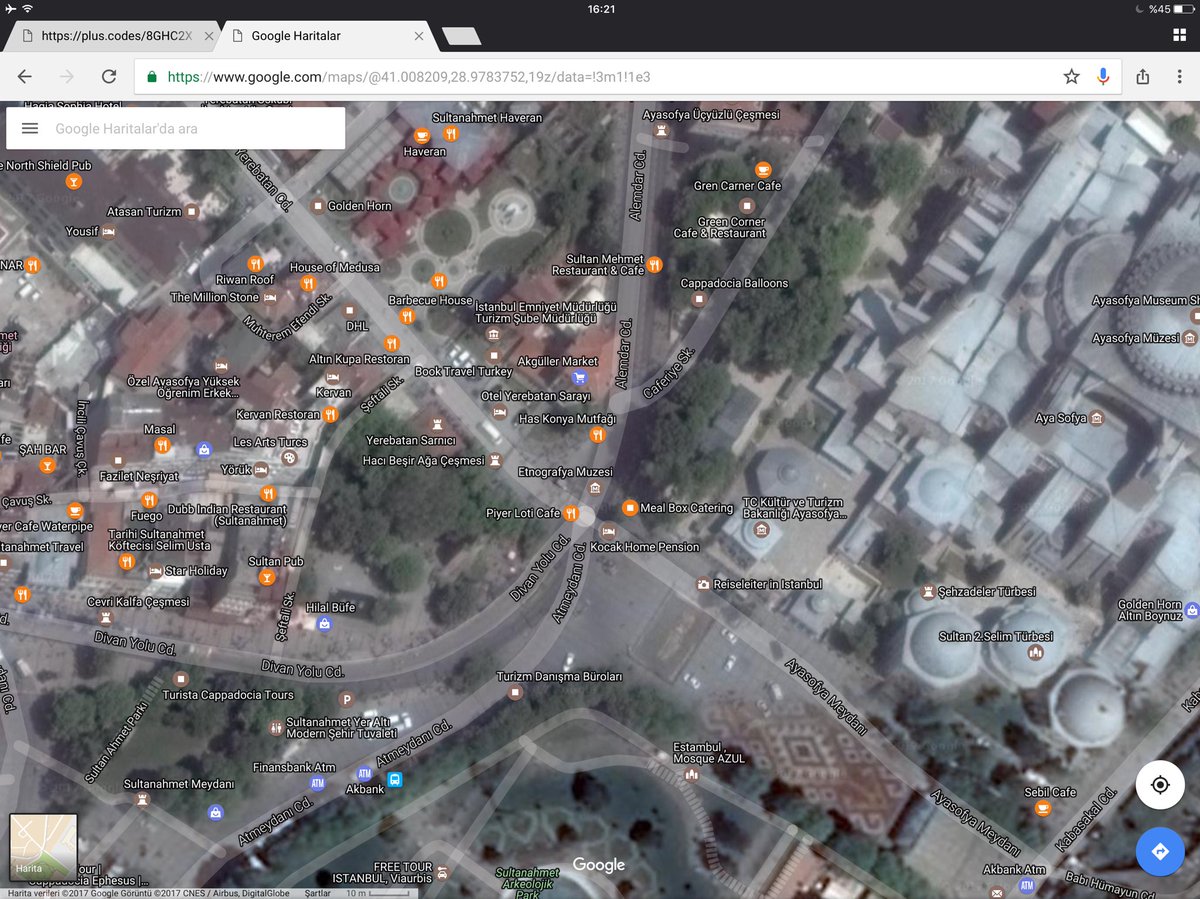Tap Sultan Mehmet Restaurant & Cafe marker

click(x=653, y=264)
